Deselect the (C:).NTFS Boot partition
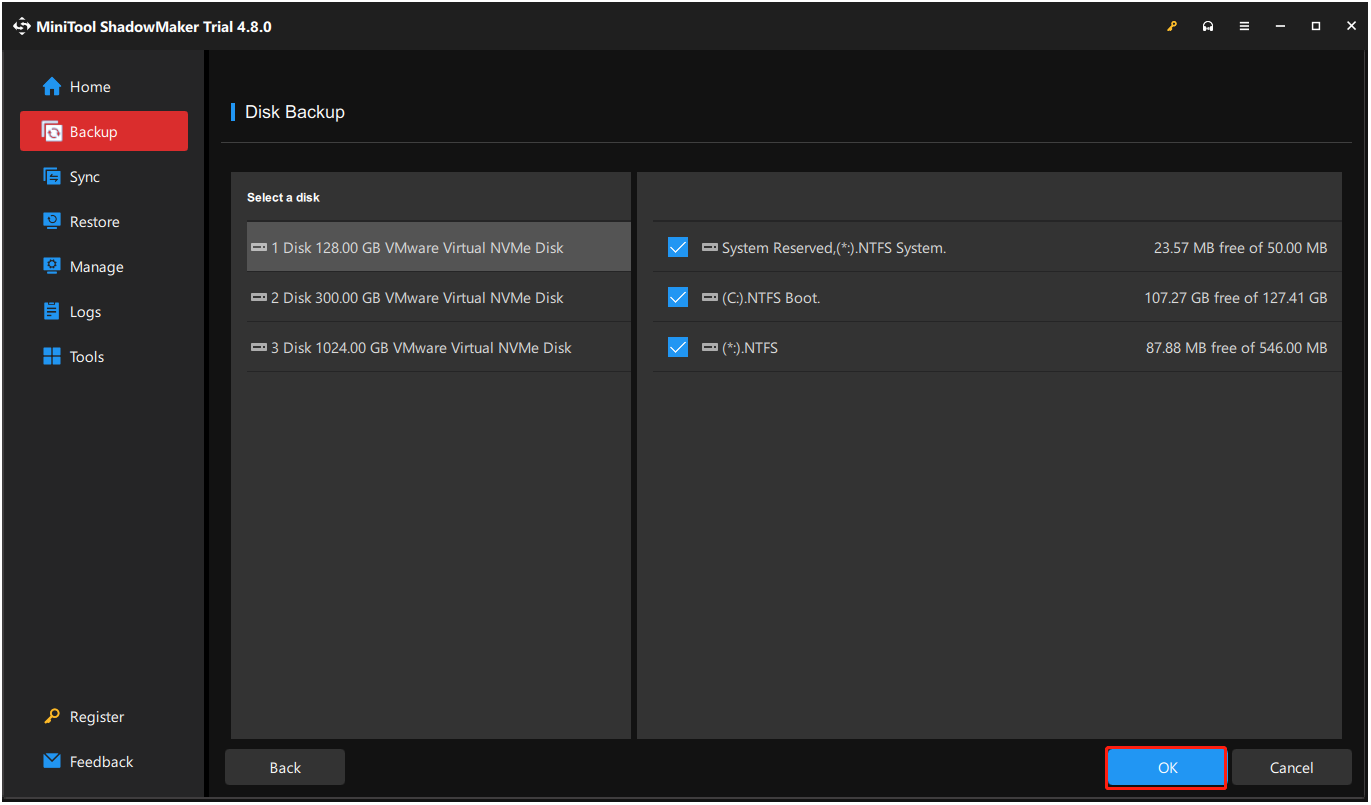 677,297
